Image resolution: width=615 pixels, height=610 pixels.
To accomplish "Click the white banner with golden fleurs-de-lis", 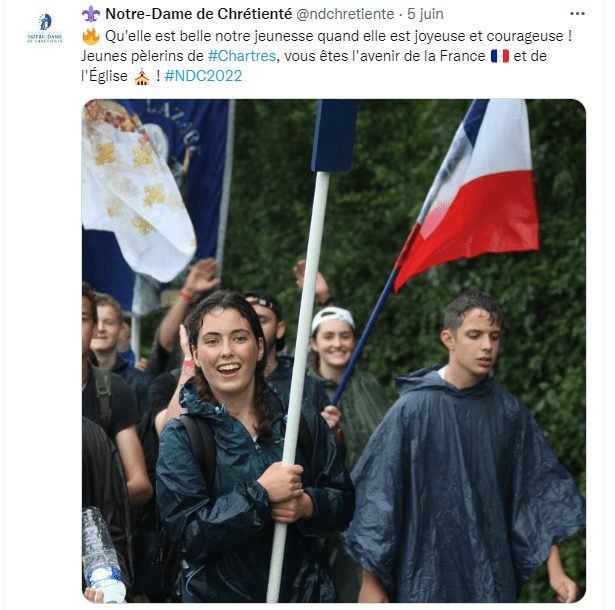I will [x=135, y=190].
